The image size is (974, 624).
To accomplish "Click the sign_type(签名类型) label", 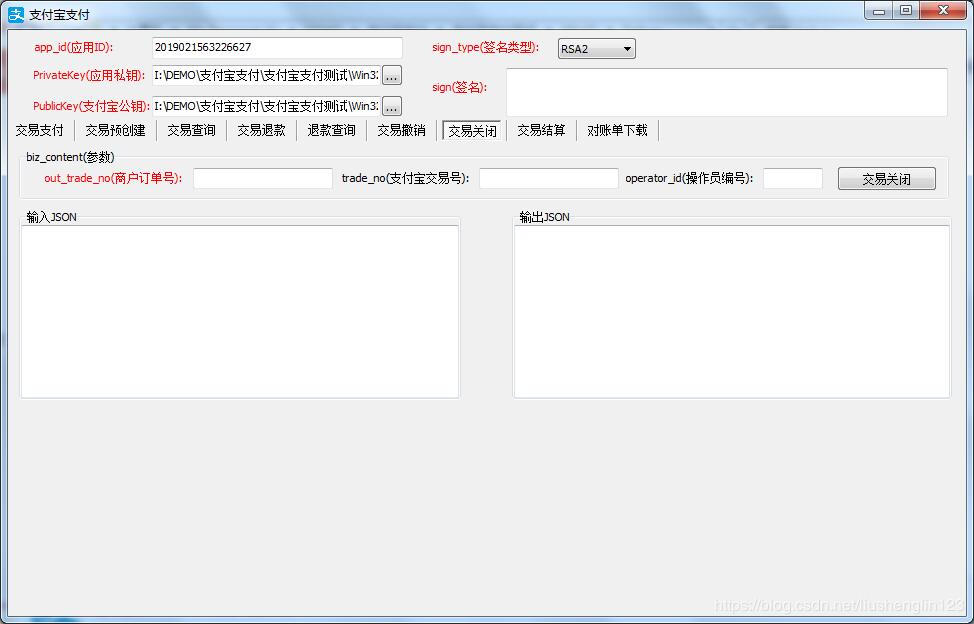I will pyautogui.click(x=486, y=48).
